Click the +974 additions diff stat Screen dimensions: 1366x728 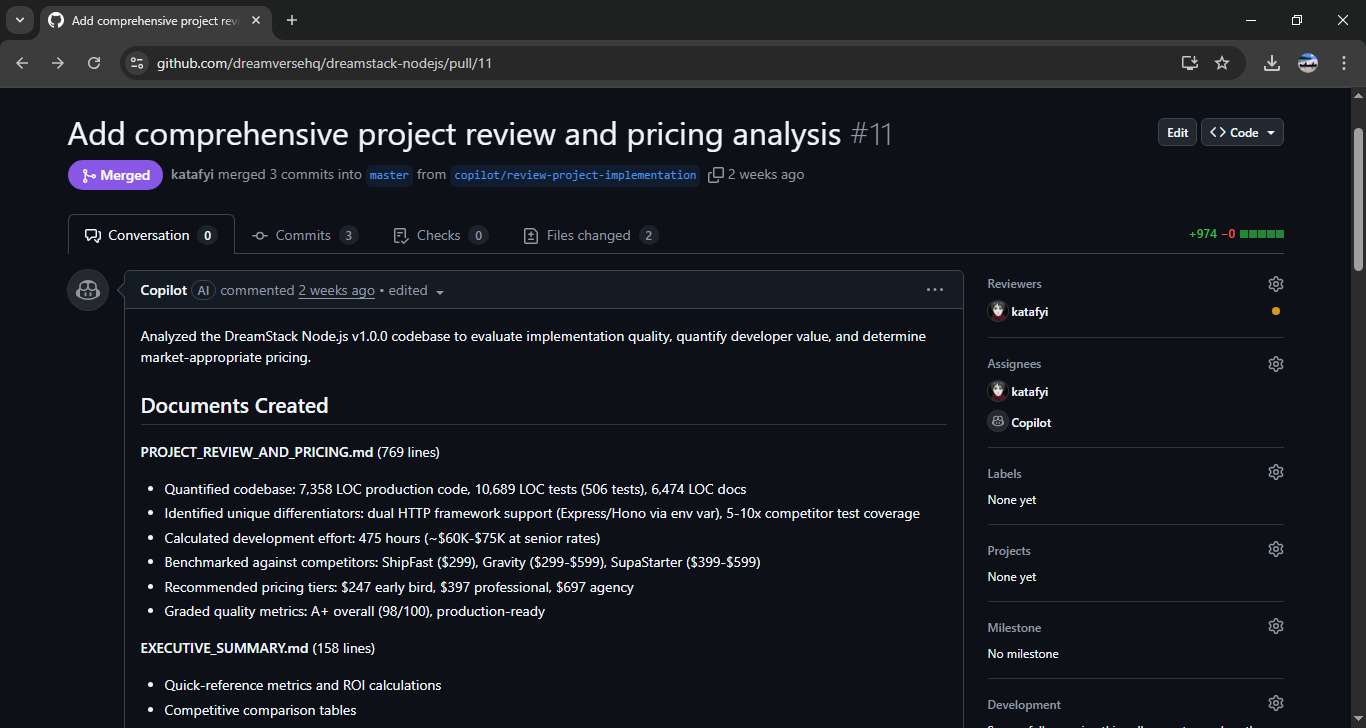1205,231
